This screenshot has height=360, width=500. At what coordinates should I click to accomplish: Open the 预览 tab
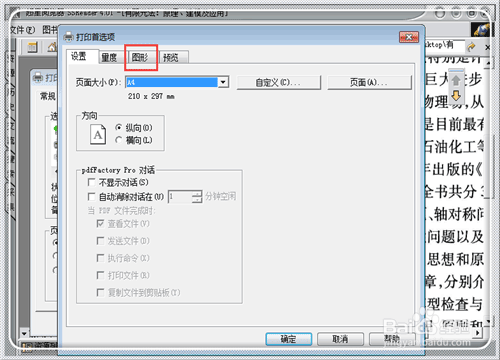pyautogui.click(x=173, y=57)
